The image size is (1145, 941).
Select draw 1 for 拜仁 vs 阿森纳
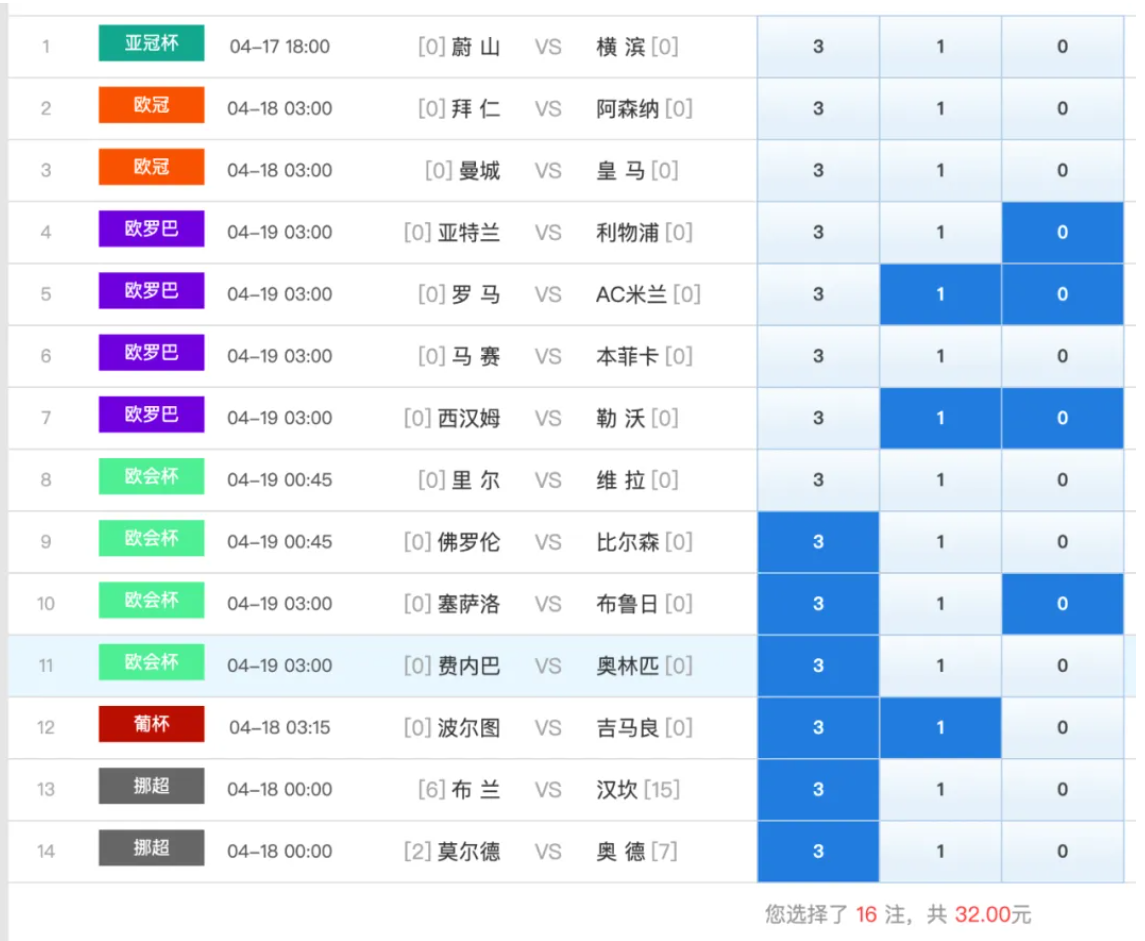tap(940, 109)
